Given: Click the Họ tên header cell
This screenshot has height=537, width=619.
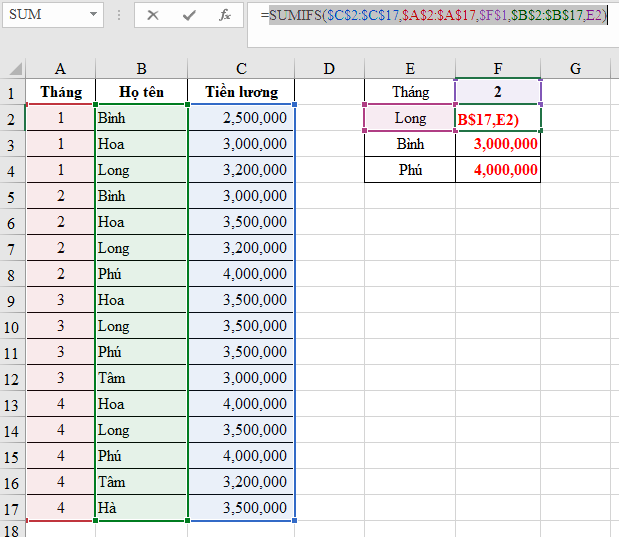Looking at the screenshot, I should point(141,92).
